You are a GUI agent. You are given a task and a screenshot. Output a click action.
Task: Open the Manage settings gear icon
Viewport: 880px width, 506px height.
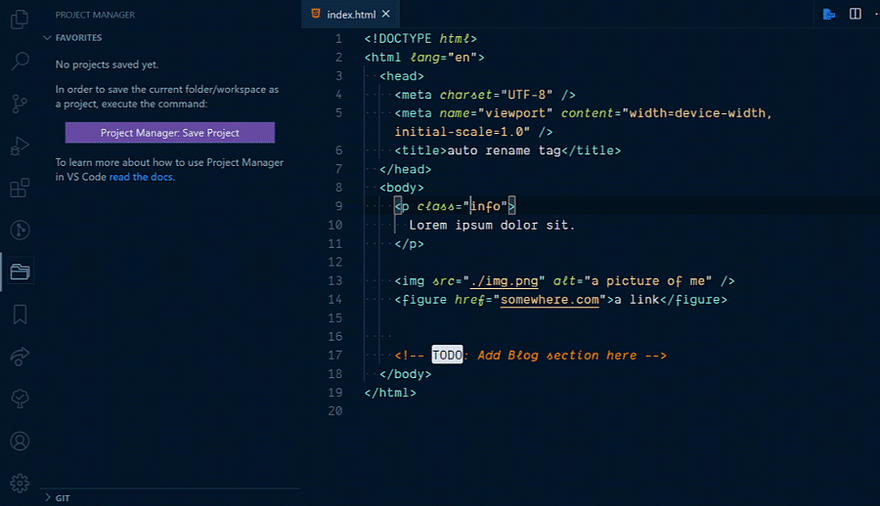click(20, 483)
